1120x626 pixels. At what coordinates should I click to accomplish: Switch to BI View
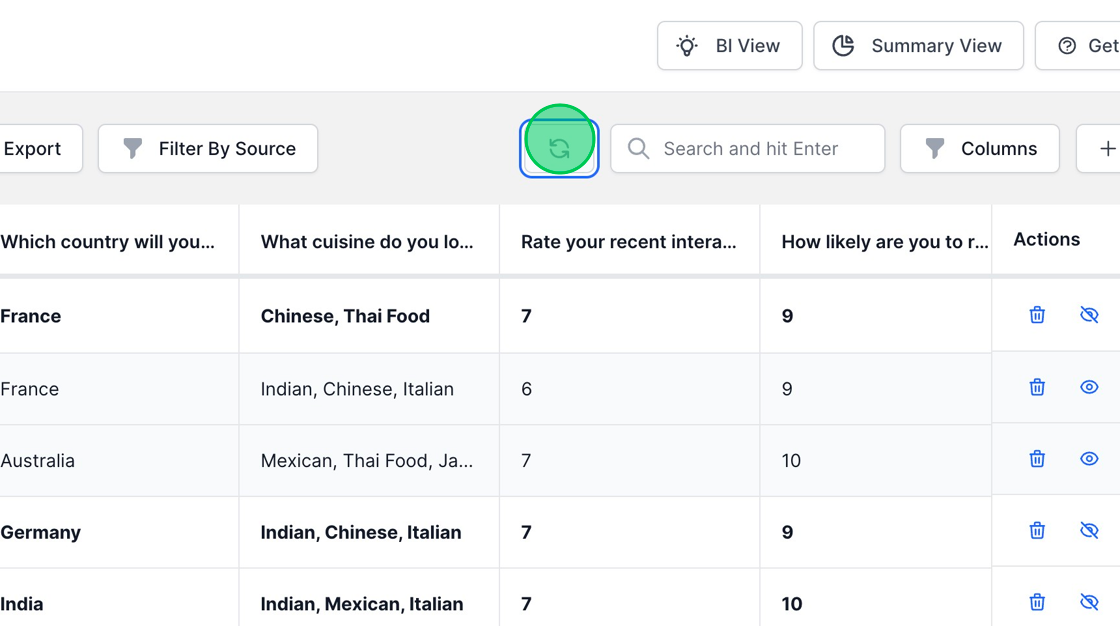[x=729, y=45]
